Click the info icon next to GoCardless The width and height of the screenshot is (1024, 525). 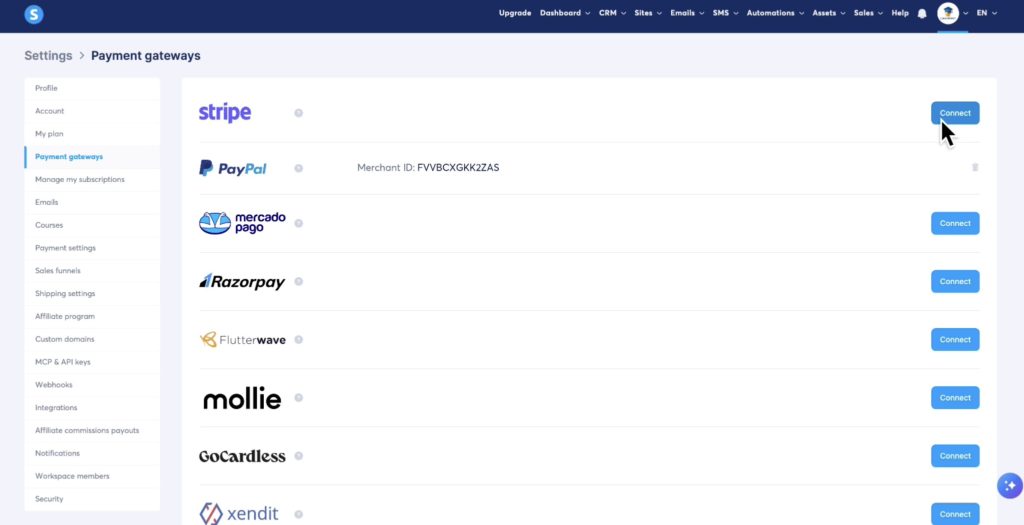(298, 456)
